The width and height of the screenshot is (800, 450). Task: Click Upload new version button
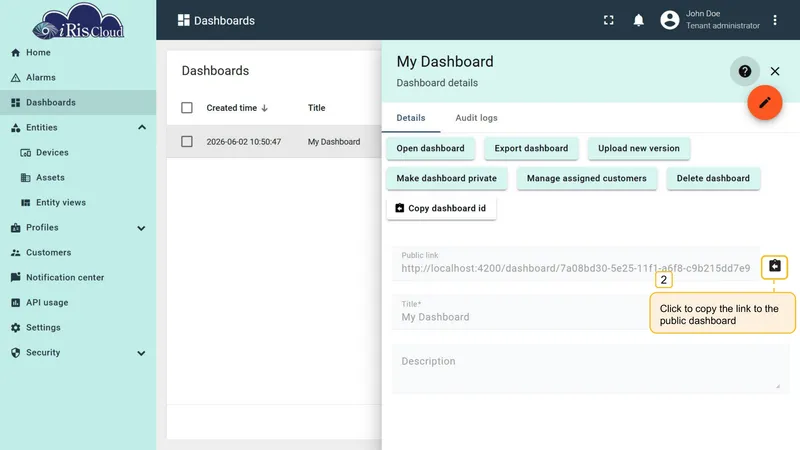pos(639,148)
